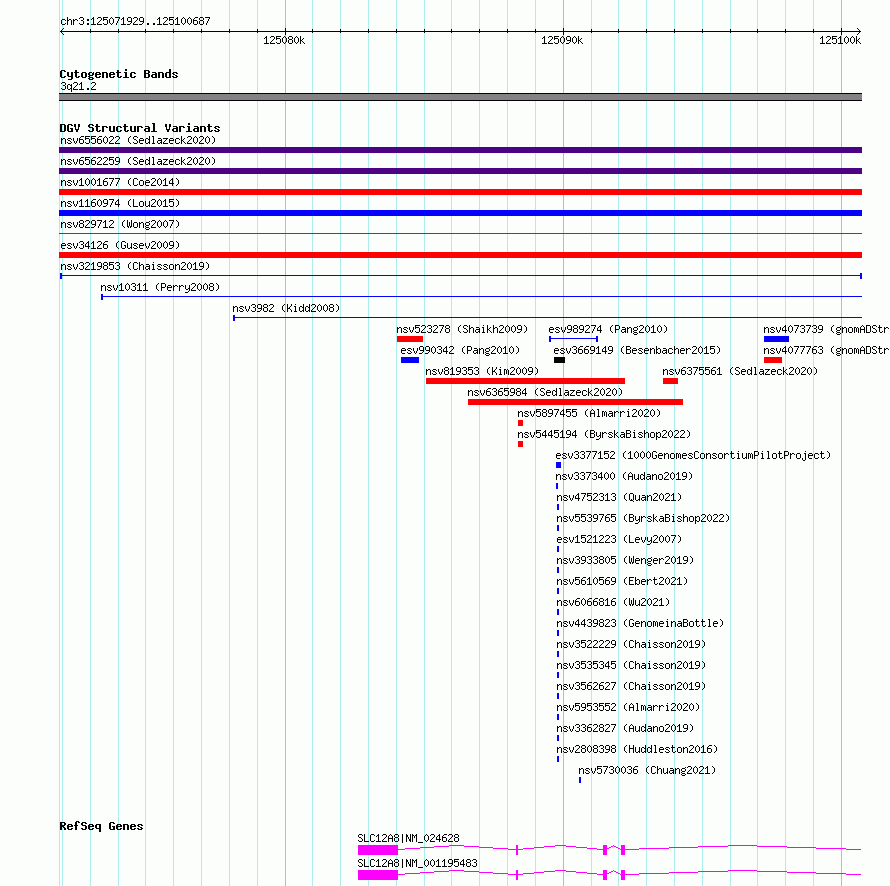Open variant nsv3562627 (Chaisson2019) label
The width and height of the screenshot is (890, 886).
coord(631,686)
